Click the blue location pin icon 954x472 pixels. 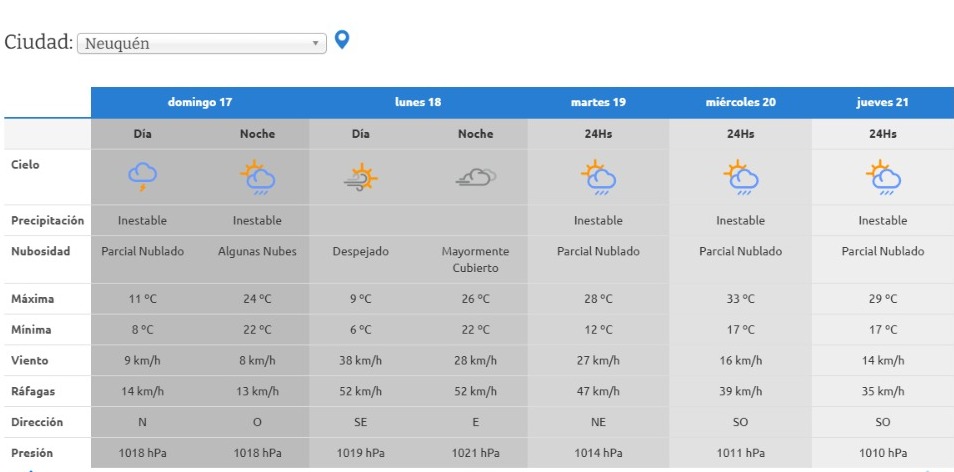pyautogui.click(x=342, y=40)
